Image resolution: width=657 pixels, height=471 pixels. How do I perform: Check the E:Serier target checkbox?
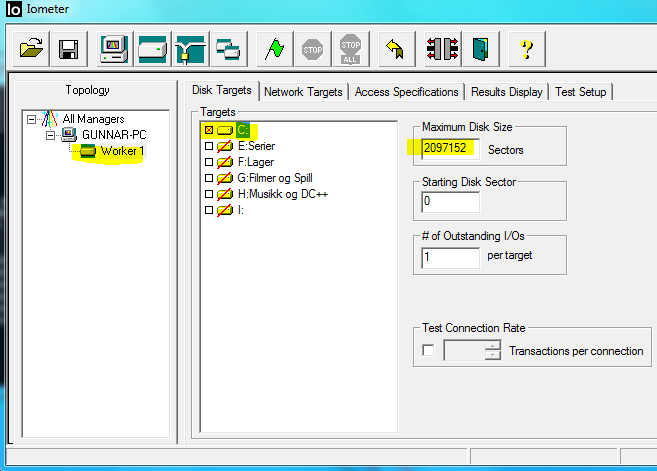coord(209,146)
